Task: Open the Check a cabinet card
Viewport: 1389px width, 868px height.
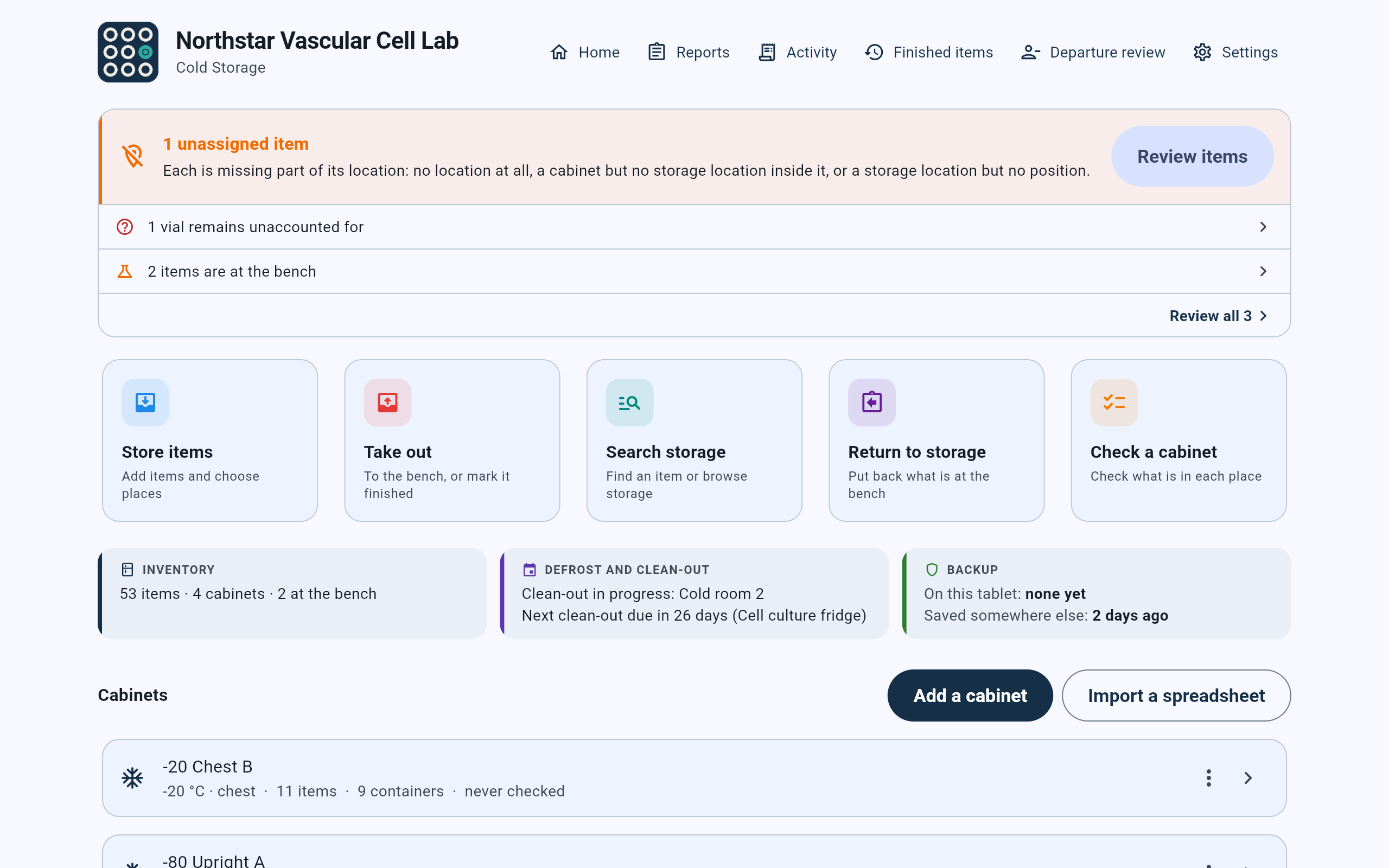Action: 1179,441
